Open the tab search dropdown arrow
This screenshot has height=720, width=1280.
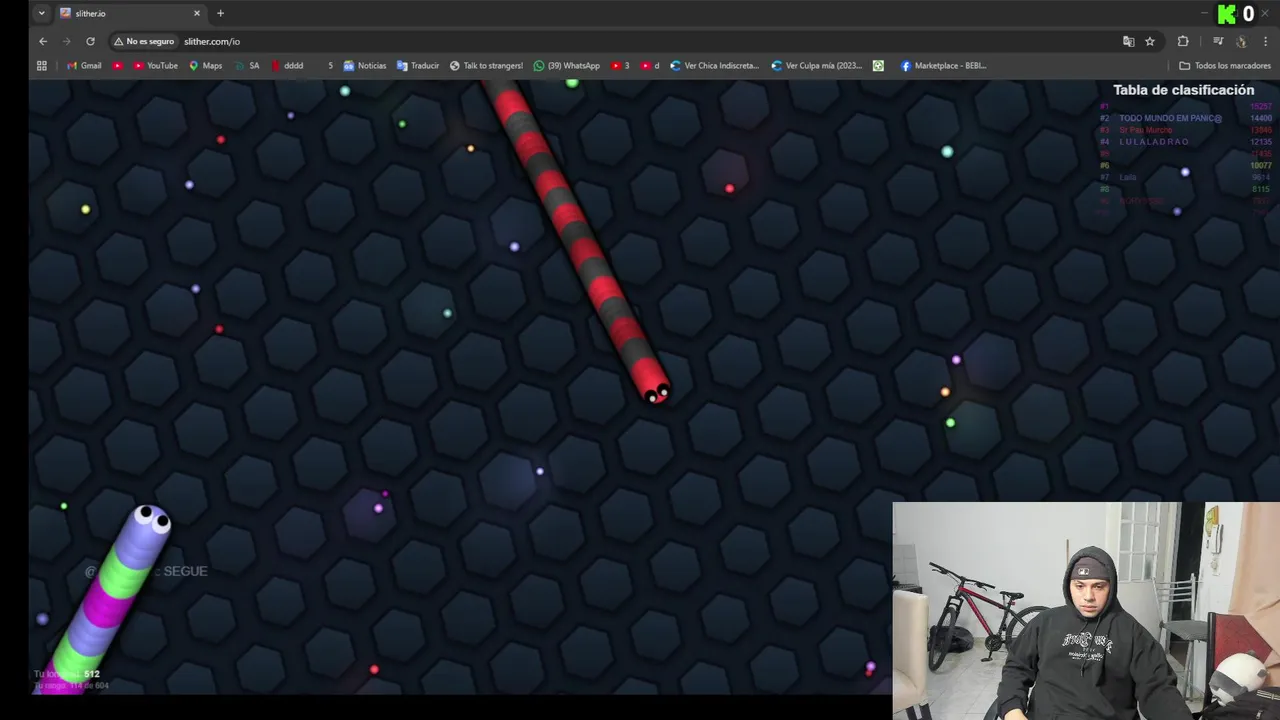coord(41,13)
